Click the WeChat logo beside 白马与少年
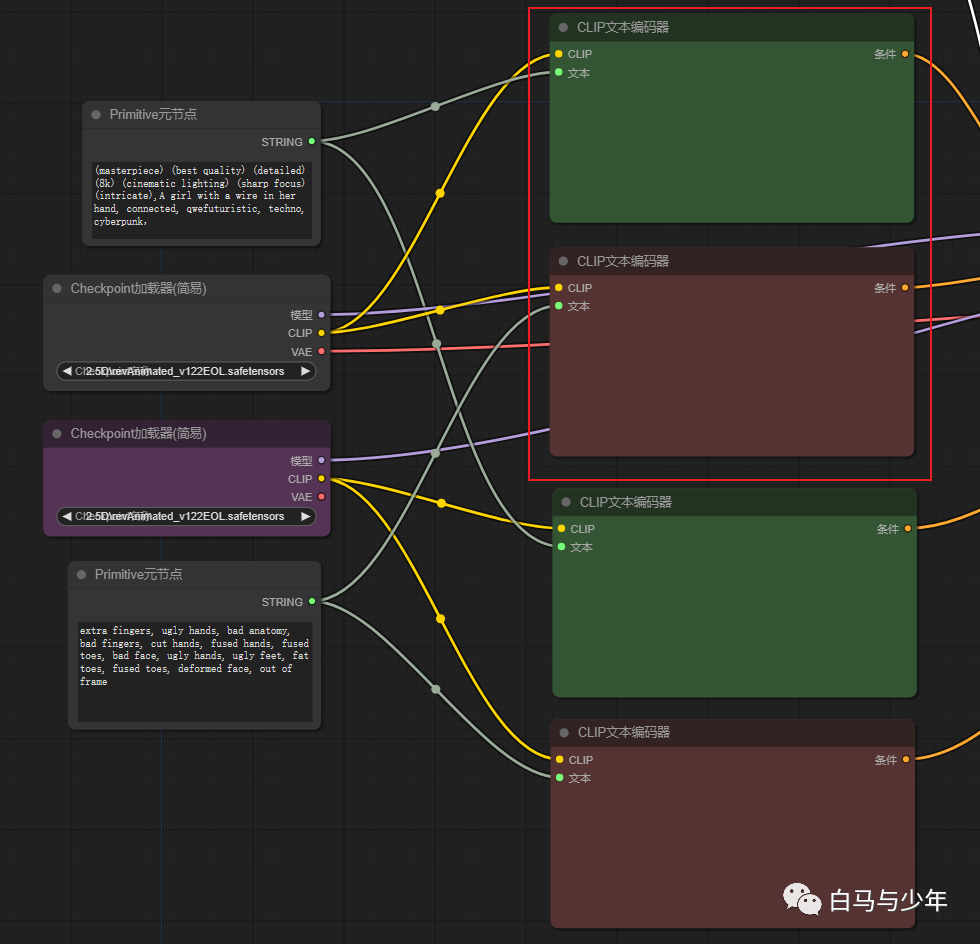 click(x=801, y=898)
